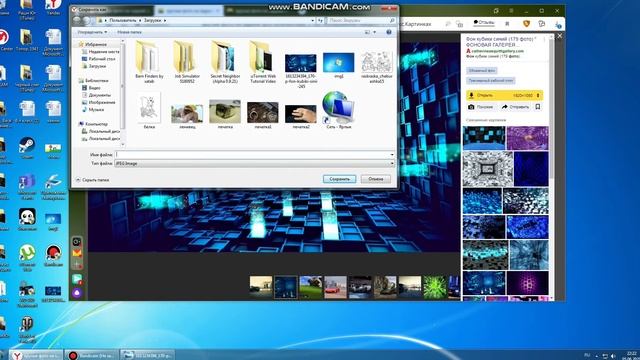Select the печатка1 image file
Screen dimensions: 640x360
[263, 115]
